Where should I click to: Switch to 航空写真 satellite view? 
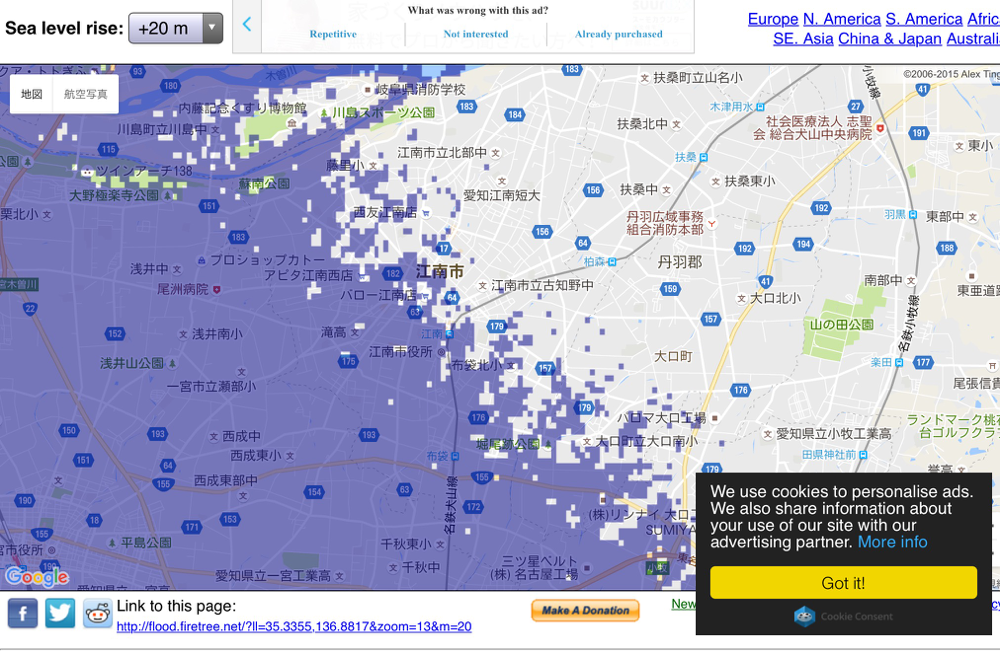[85, 94]
